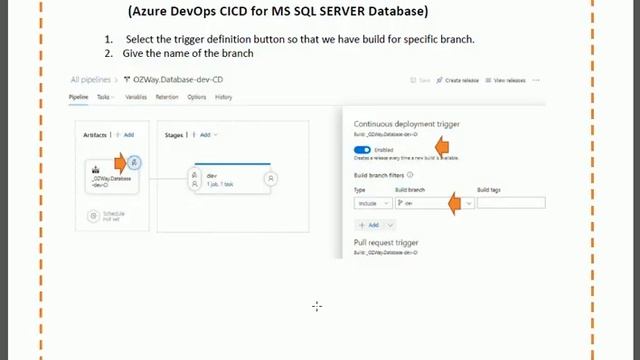Image resolution: width=640 pixels, height=360 pixels.
Task: Toggle the Continuous deployment trigger Enabled switch
Action: pos(362,150)
